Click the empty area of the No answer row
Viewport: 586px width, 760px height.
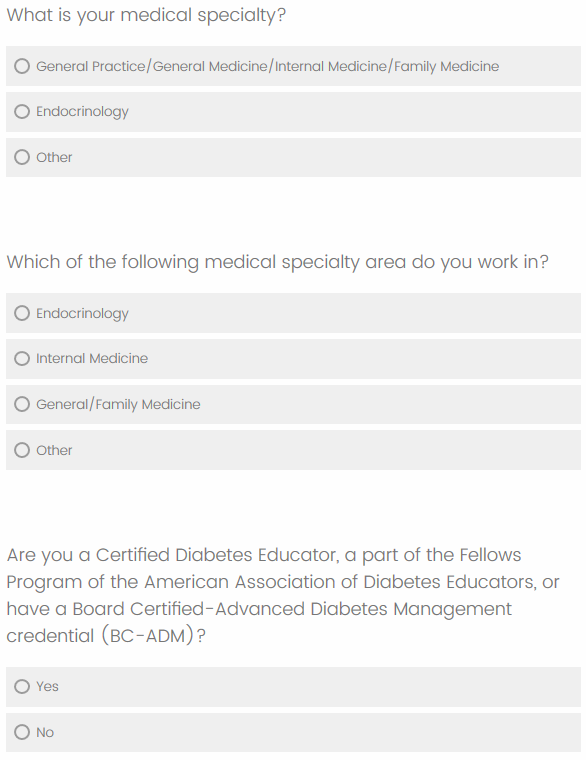[x=317, y=732]
